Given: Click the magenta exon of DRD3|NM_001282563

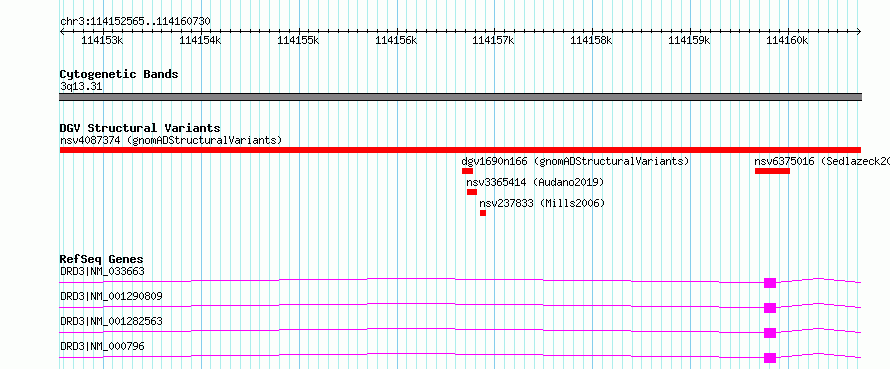Looking at the screenshot, I should 770,333.
